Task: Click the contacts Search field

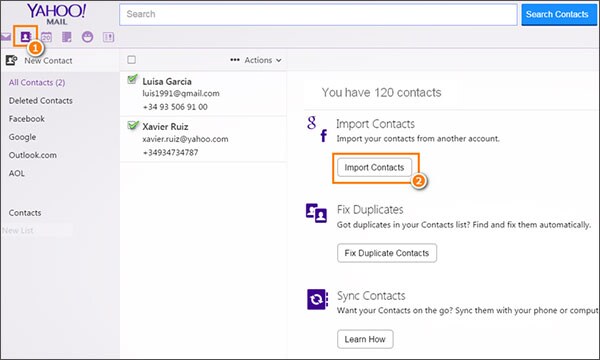Action: tap(318, 15)
